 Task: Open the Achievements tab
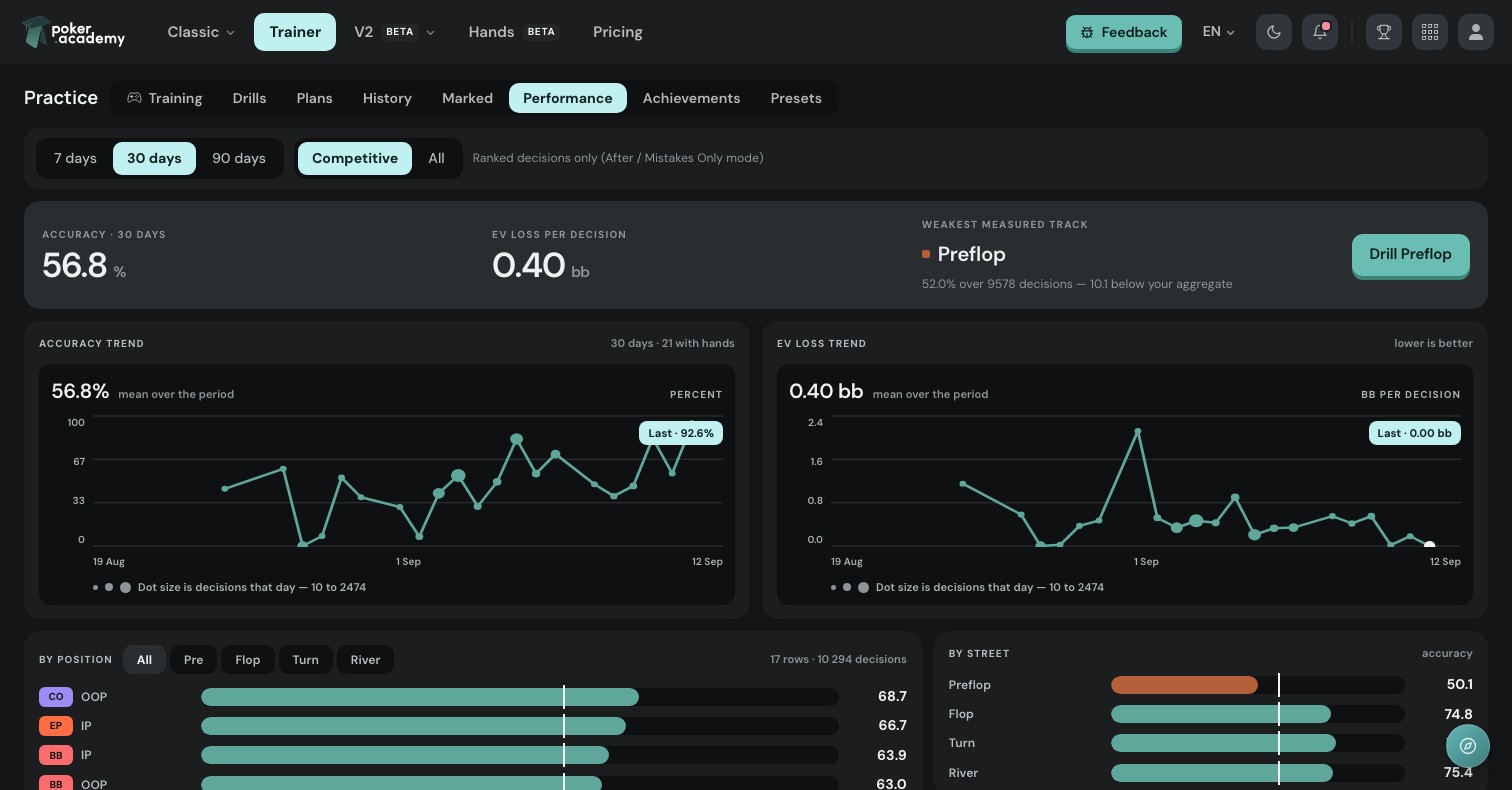[692, 98]
